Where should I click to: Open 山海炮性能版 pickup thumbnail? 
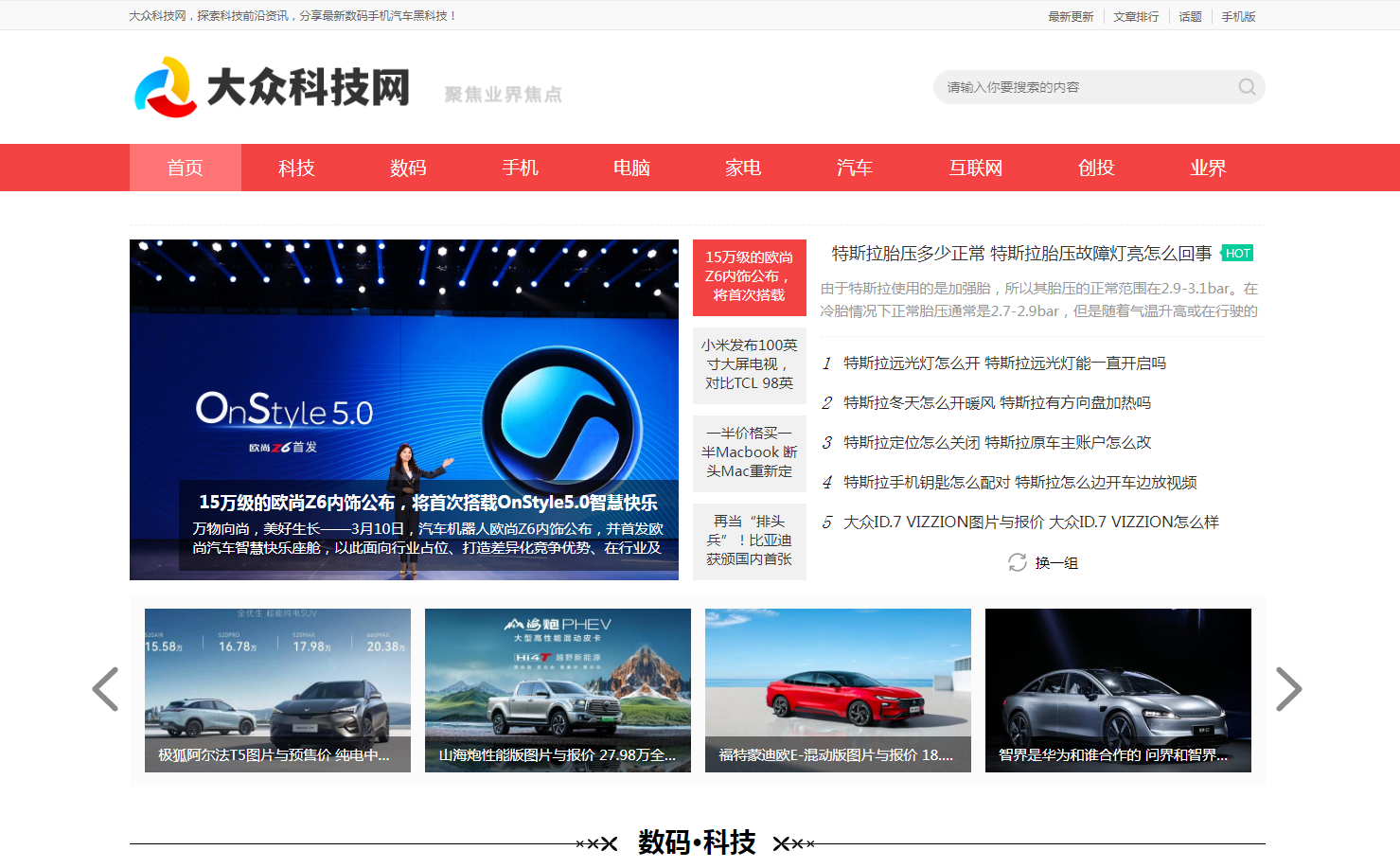point(558,690)
